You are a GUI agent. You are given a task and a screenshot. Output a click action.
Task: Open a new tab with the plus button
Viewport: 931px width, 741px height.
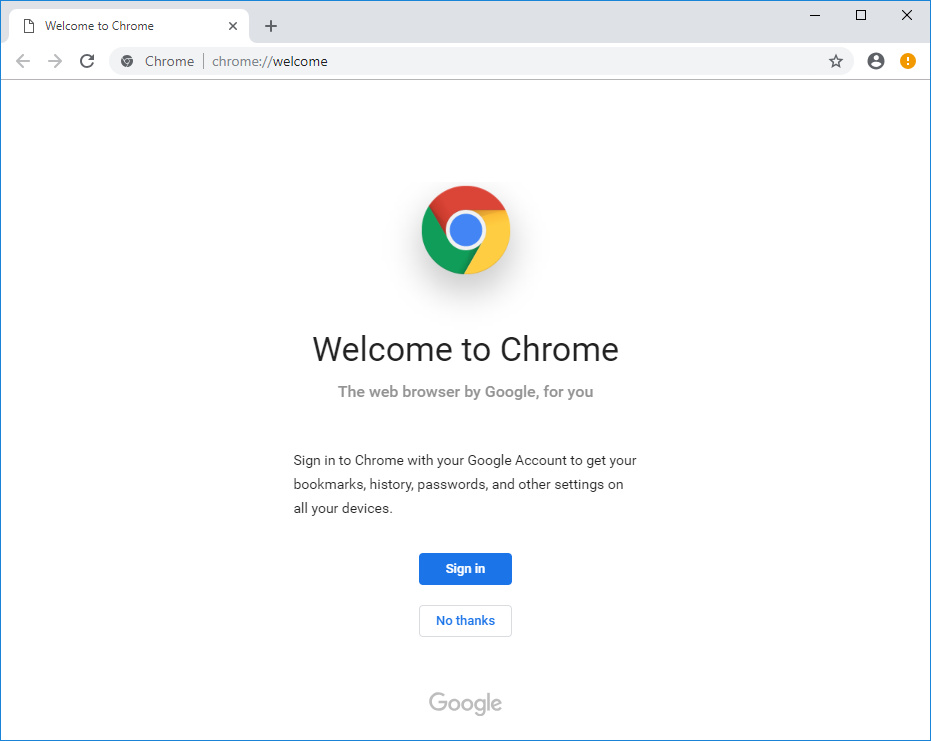point(271,26)
